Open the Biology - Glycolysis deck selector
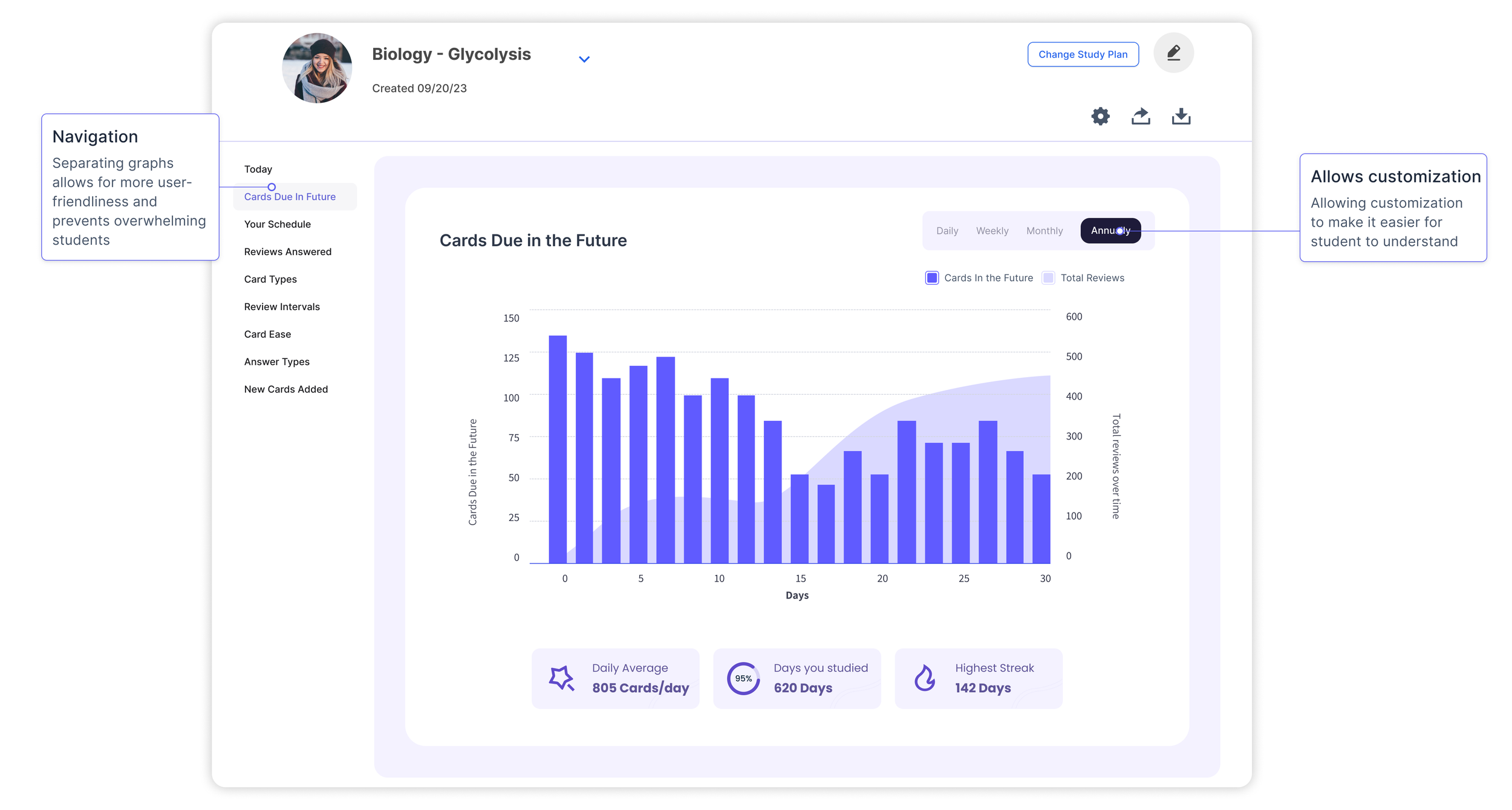Viewport: 1512px width, 810px height. (451, 54)
